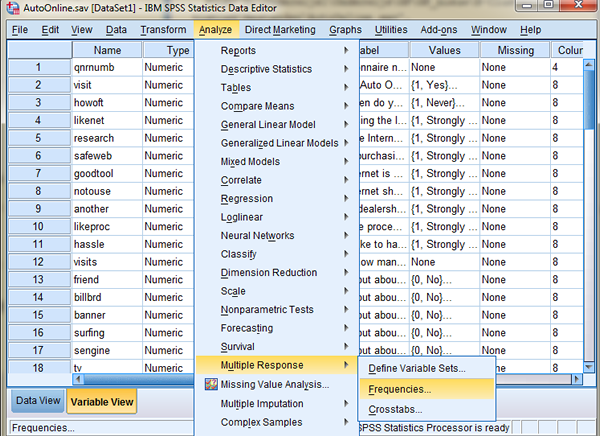Expand the Compare Means submenu

tap(277, 106)
